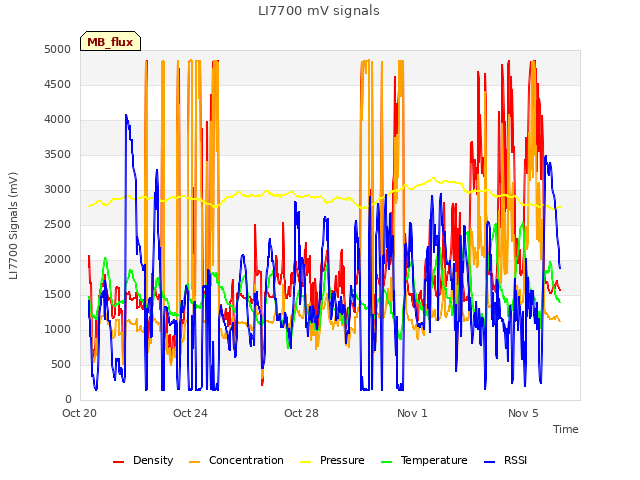Toggle the Concentration legend entry
640x480 pixels.
pos(236,460)
